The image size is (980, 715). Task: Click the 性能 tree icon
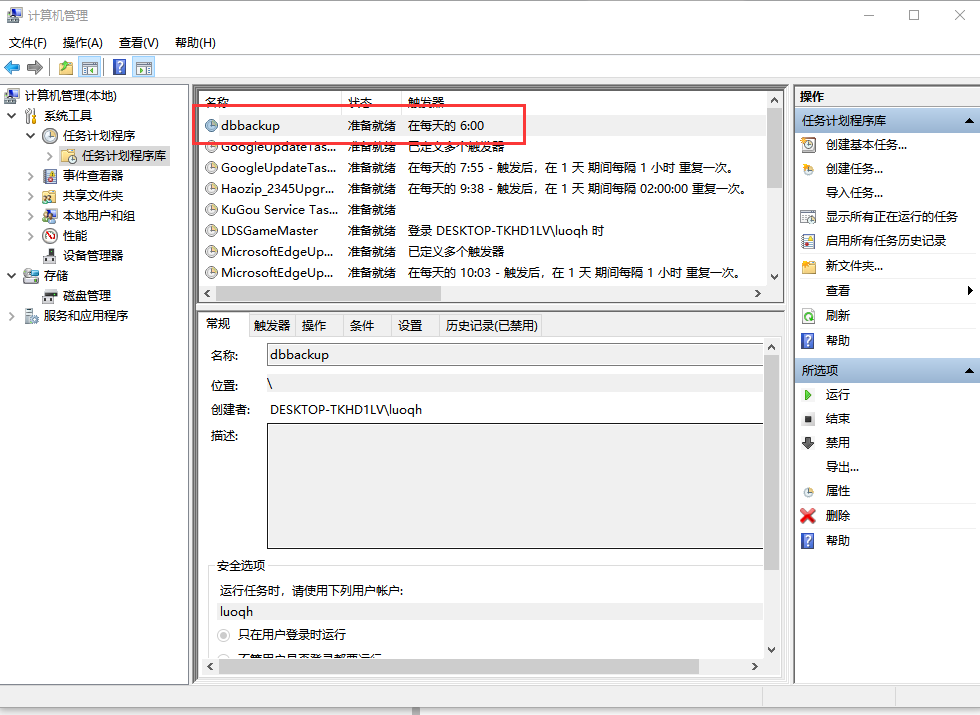50,236
